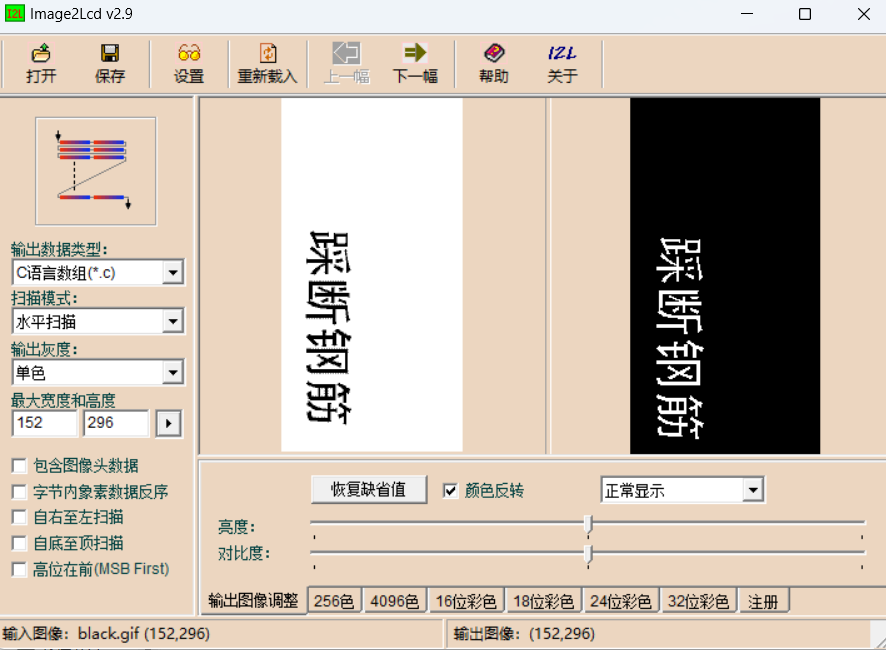Click the 亮度 brightness slider handle
This screenshot has height=650, width=886.
click(588, 524)
